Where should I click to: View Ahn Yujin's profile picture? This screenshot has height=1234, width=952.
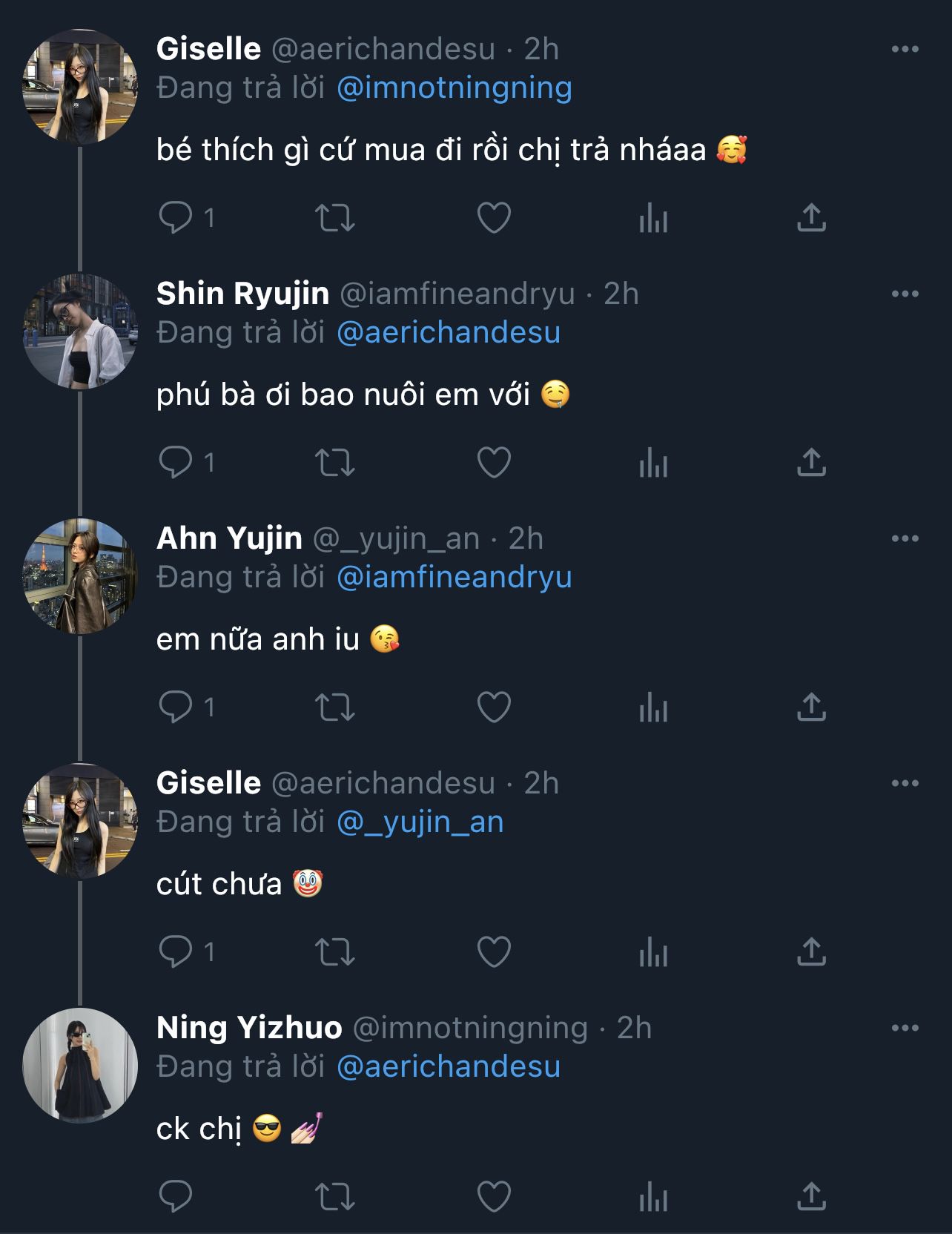(x=80, y=575)
